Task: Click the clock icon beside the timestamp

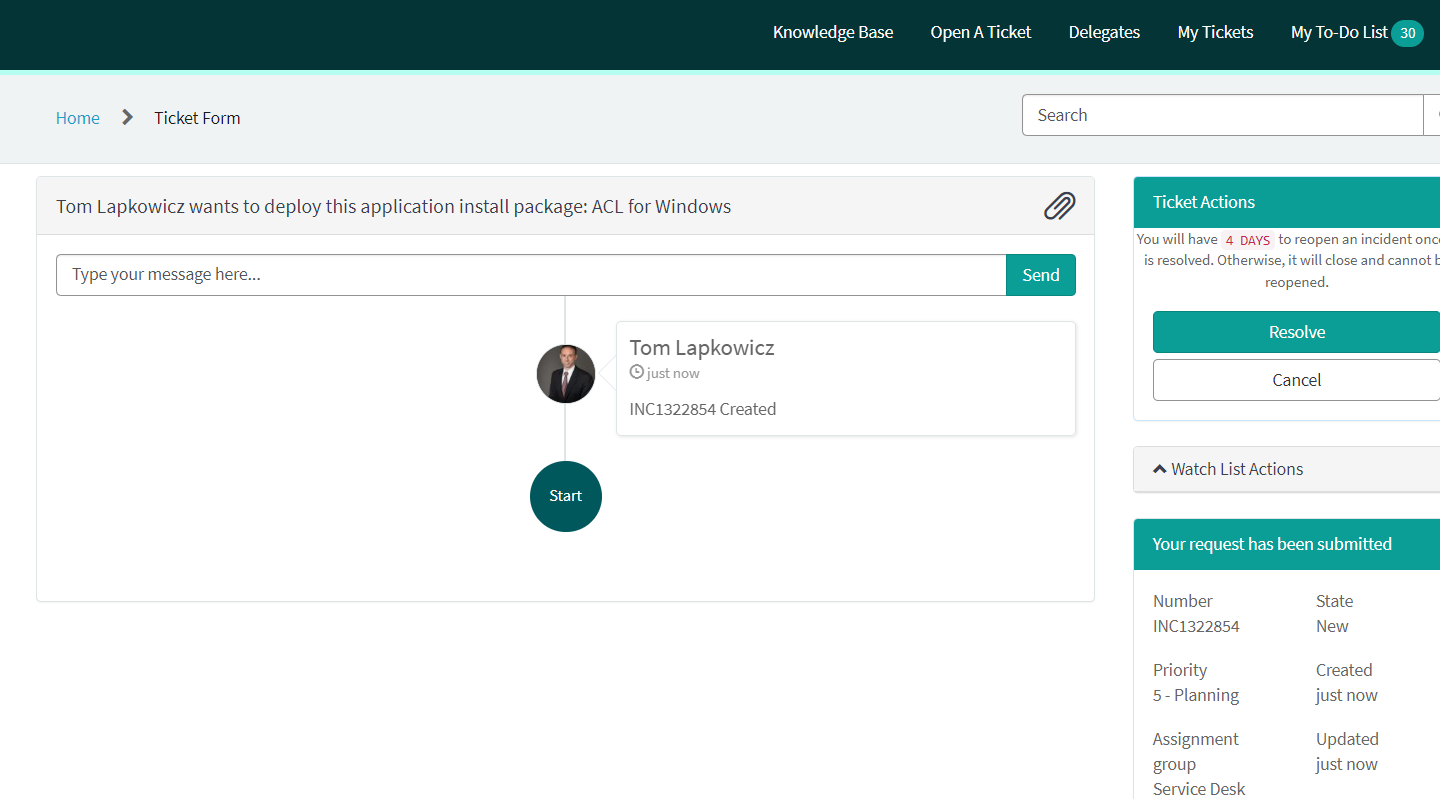Action: (638, 372)
